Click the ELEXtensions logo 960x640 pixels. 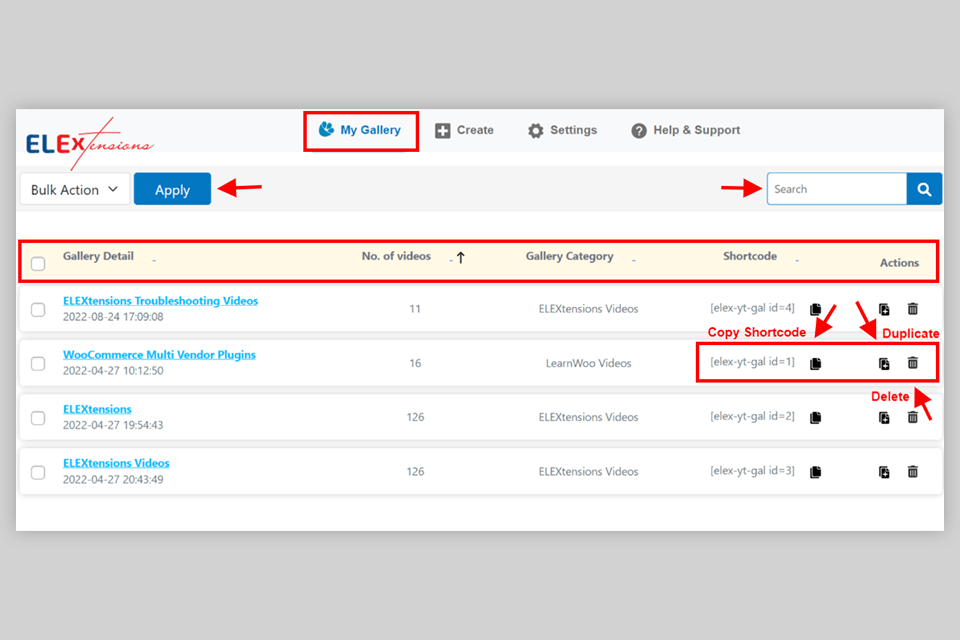coord(89,143)
